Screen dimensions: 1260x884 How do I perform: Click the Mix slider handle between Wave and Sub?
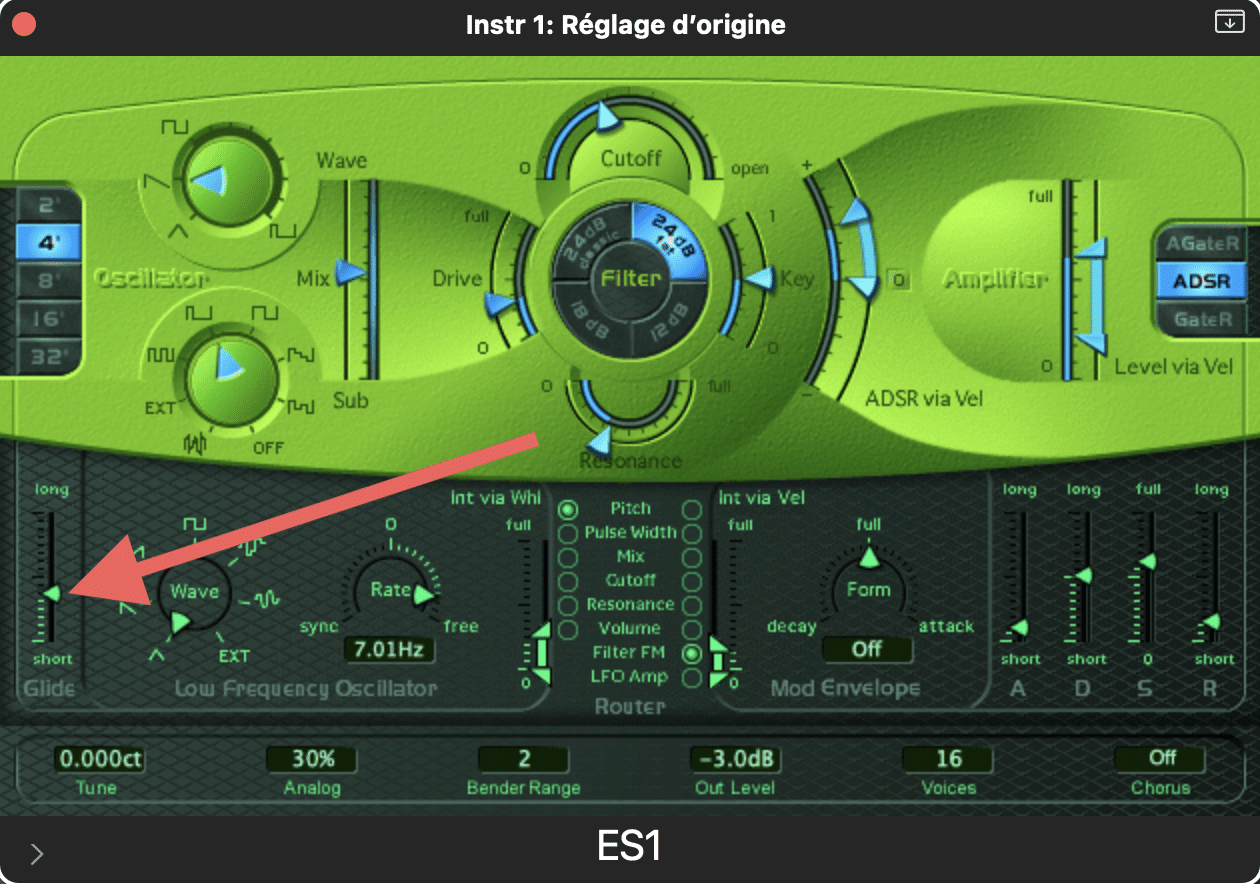(x=352, y=272)
